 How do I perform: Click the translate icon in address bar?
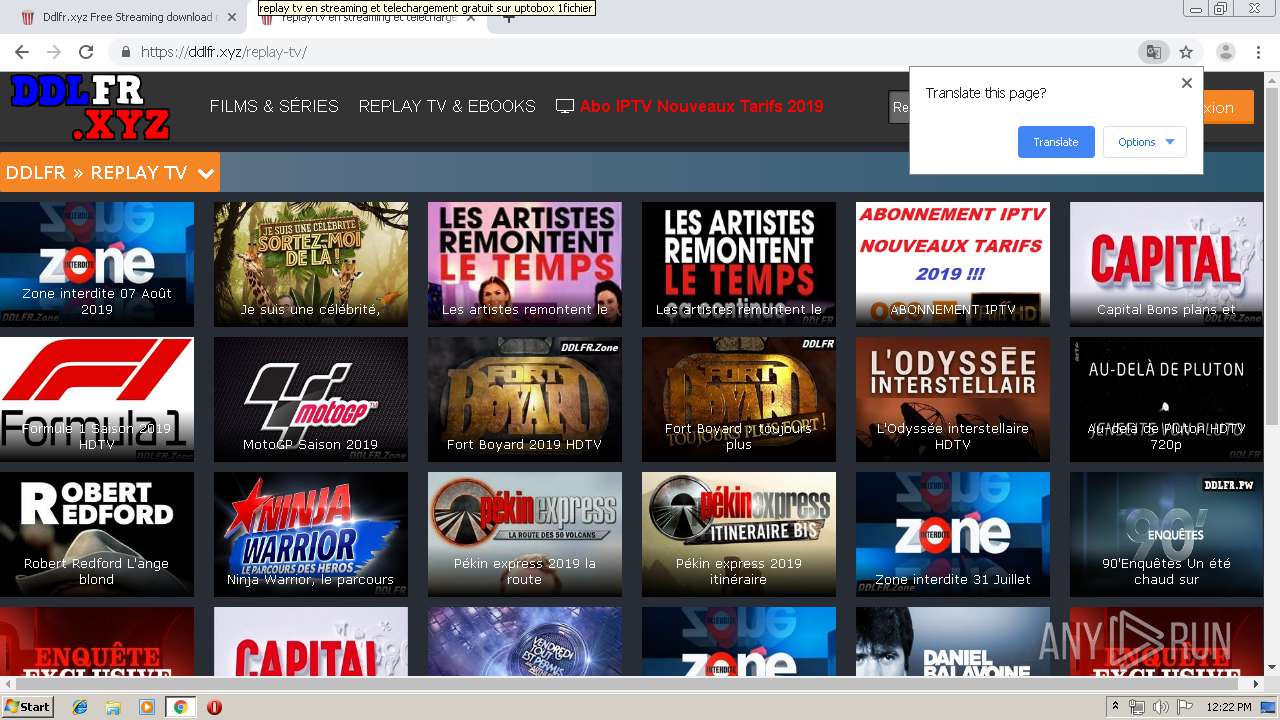[1154, 52]
